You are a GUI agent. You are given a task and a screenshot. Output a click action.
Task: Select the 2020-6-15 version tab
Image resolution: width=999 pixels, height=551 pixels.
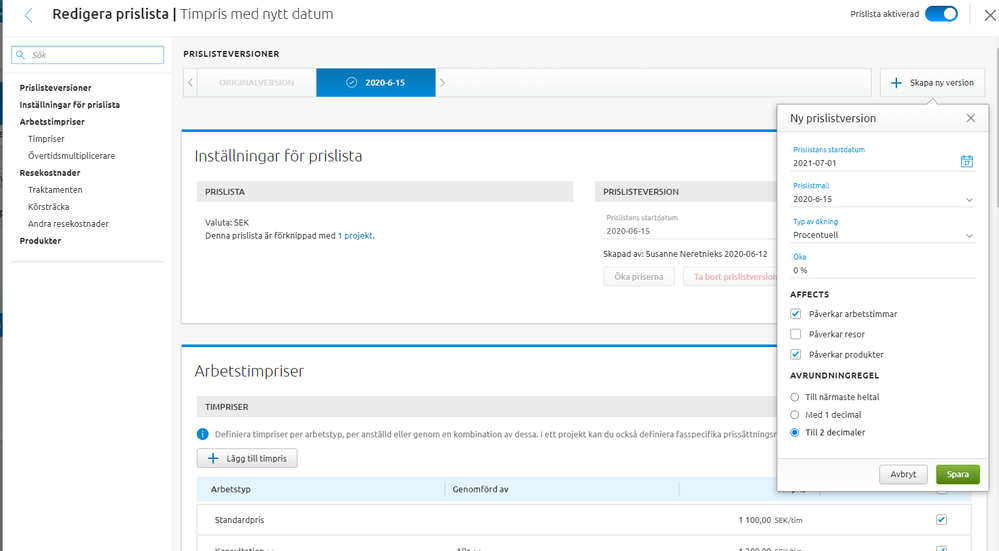(376, 83)
